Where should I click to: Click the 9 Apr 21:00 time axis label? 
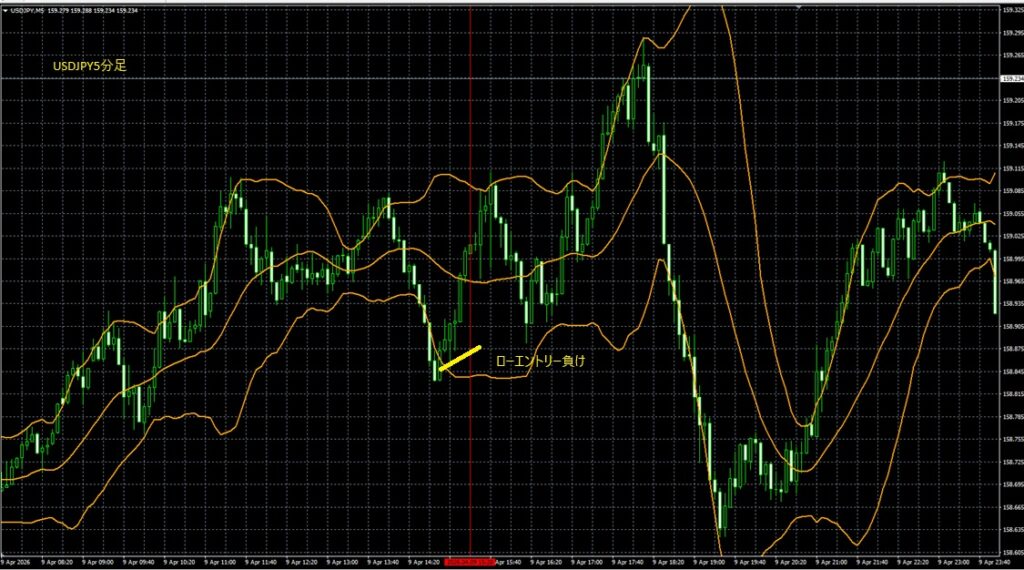pos(831,562)
